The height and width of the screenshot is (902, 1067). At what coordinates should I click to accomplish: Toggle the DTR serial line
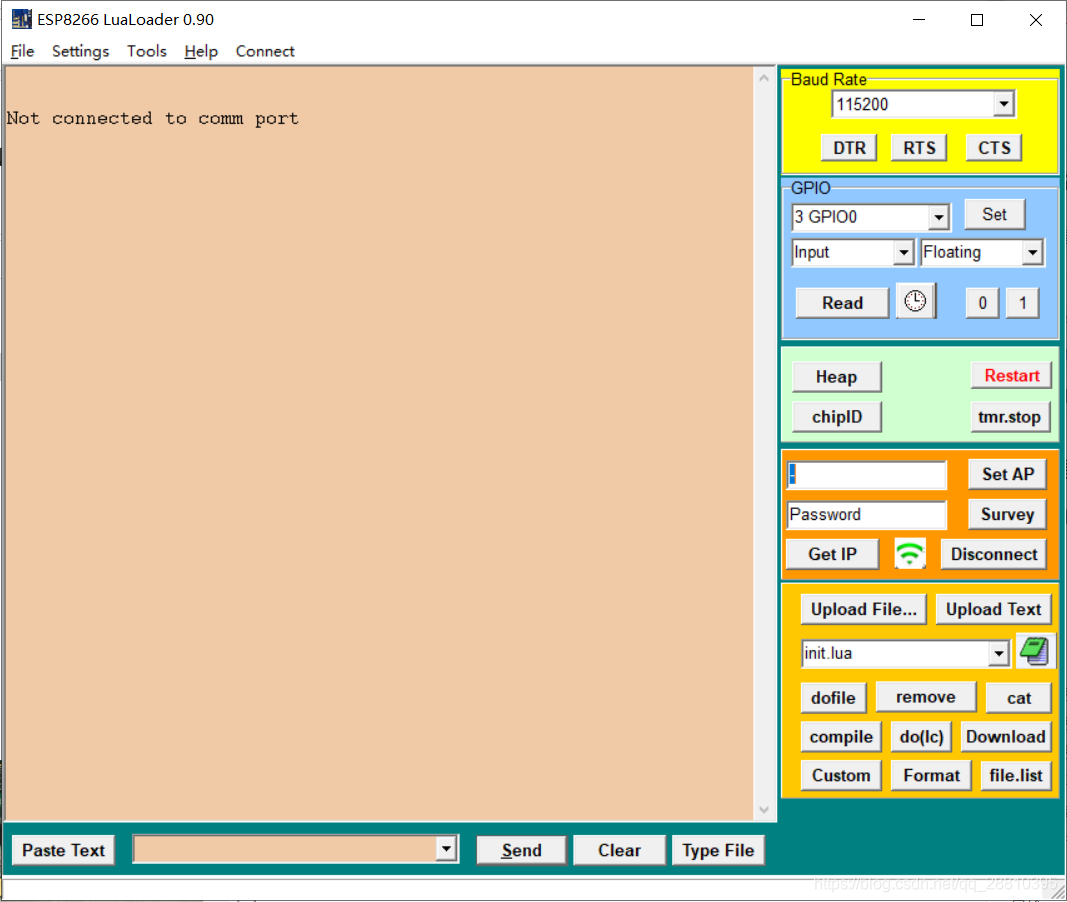coord(848,147)
